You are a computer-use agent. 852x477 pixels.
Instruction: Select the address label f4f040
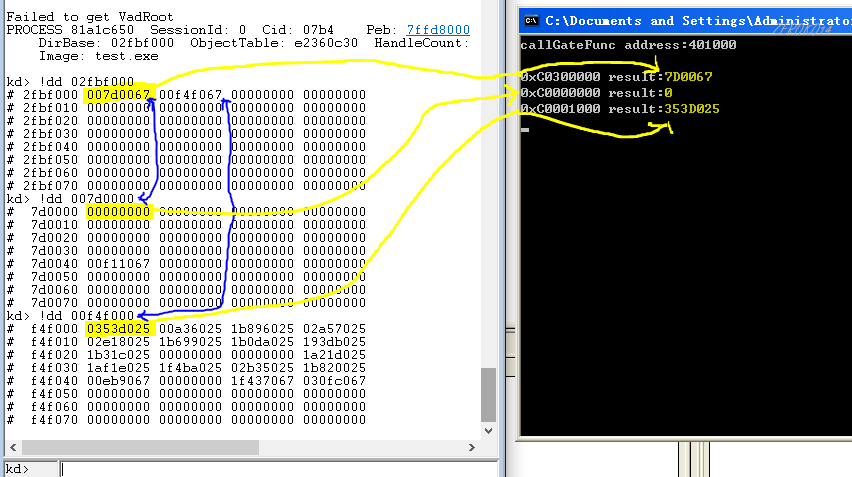click(54, 381)
